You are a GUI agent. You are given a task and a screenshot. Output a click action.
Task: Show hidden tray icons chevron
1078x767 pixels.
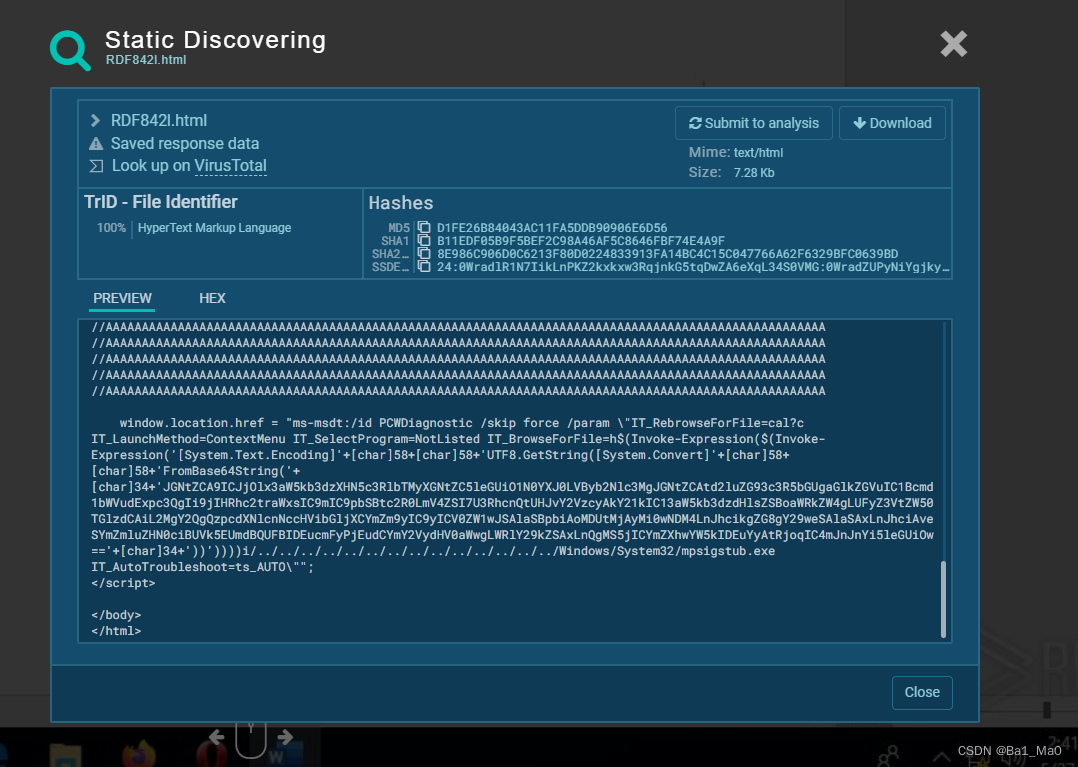(940, 757)
